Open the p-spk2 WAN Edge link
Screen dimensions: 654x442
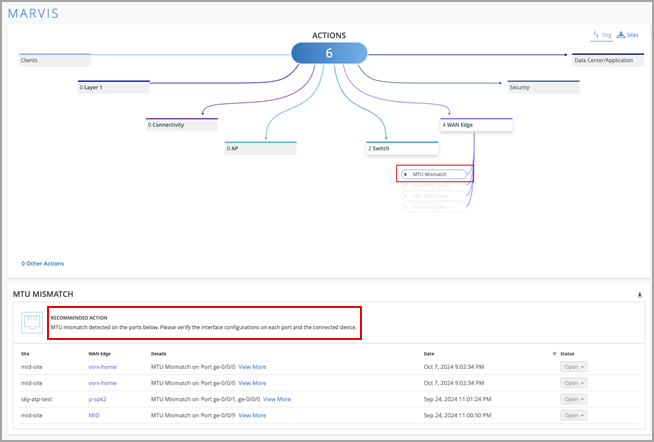(98, 399)
